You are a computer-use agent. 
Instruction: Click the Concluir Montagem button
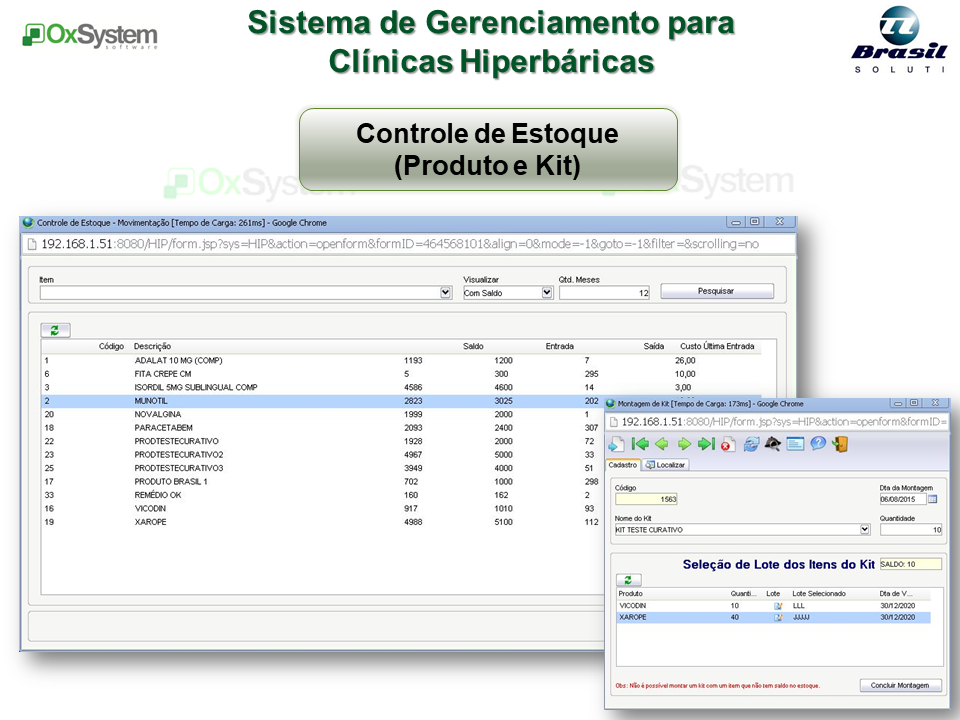[x=900, y=685]
